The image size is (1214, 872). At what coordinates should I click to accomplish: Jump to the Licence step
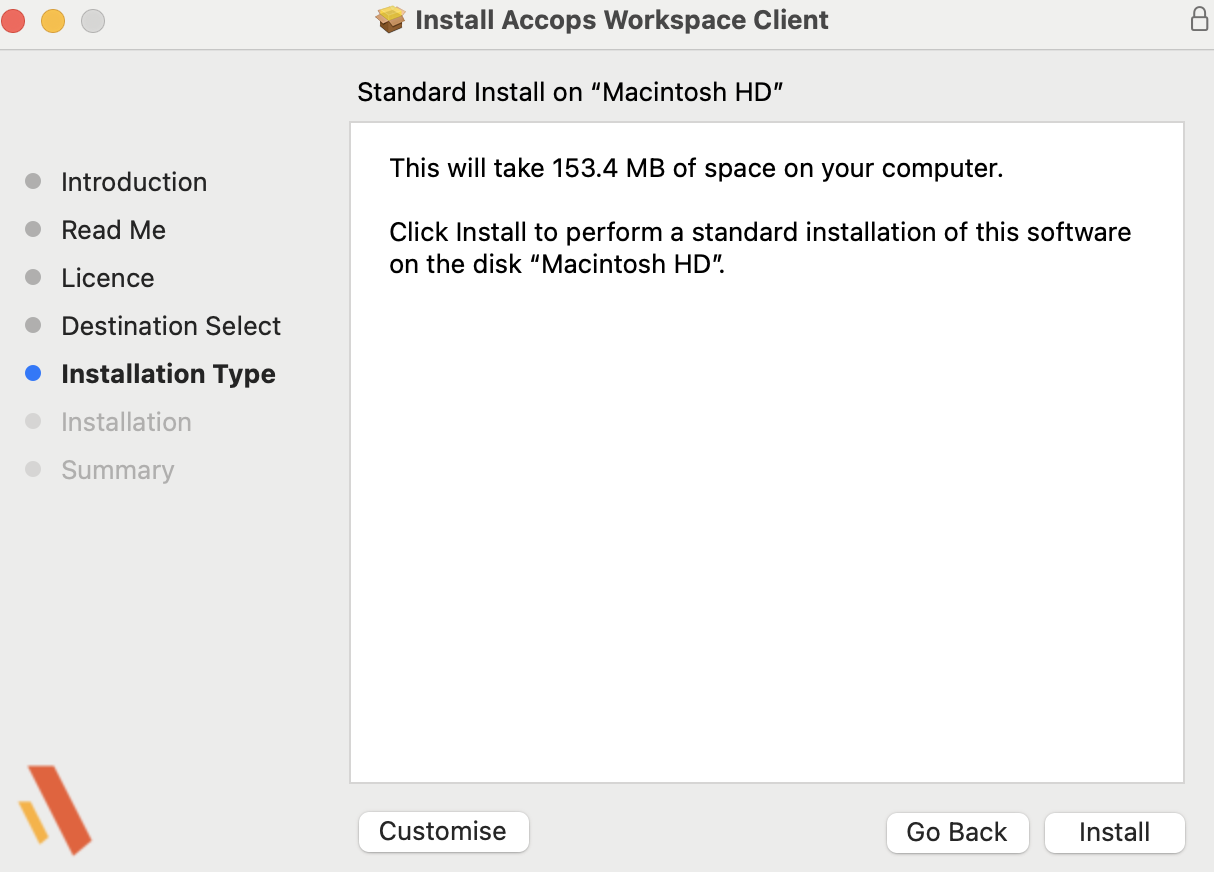pos(107,278)
